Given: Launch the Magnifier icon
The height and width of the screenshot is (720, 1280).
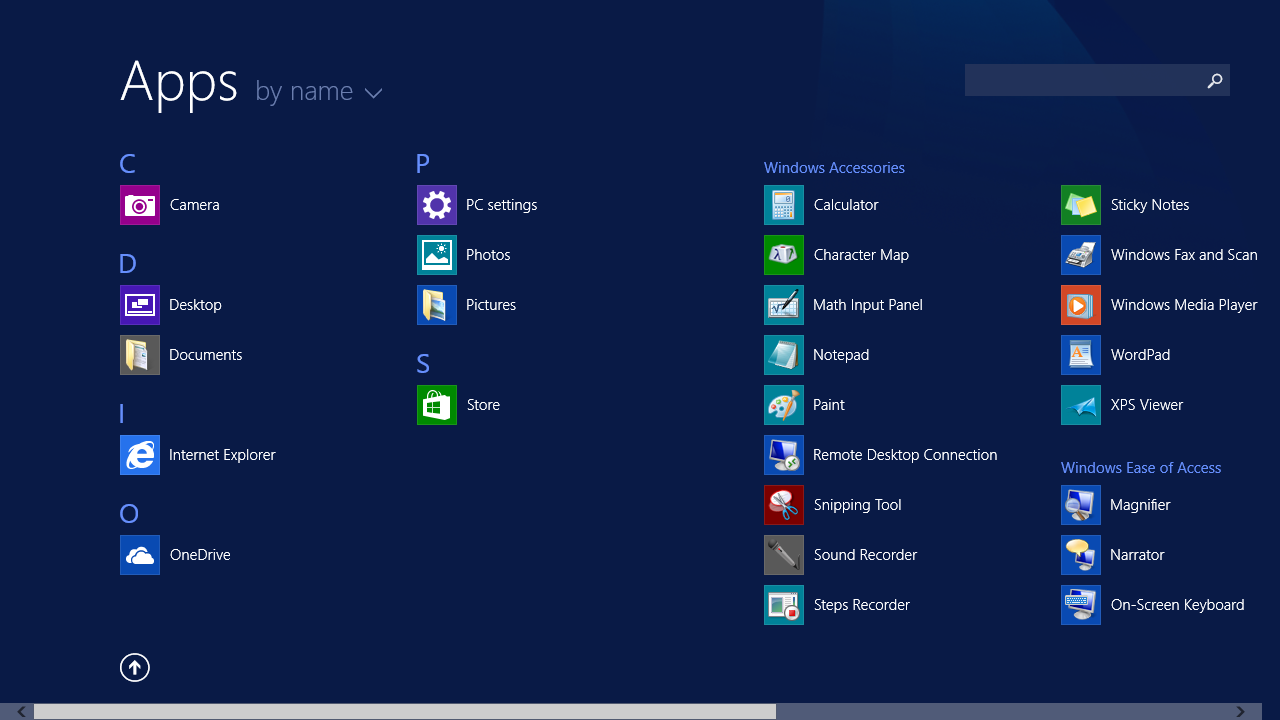Looking at the screenshot, I should 1081,505.
